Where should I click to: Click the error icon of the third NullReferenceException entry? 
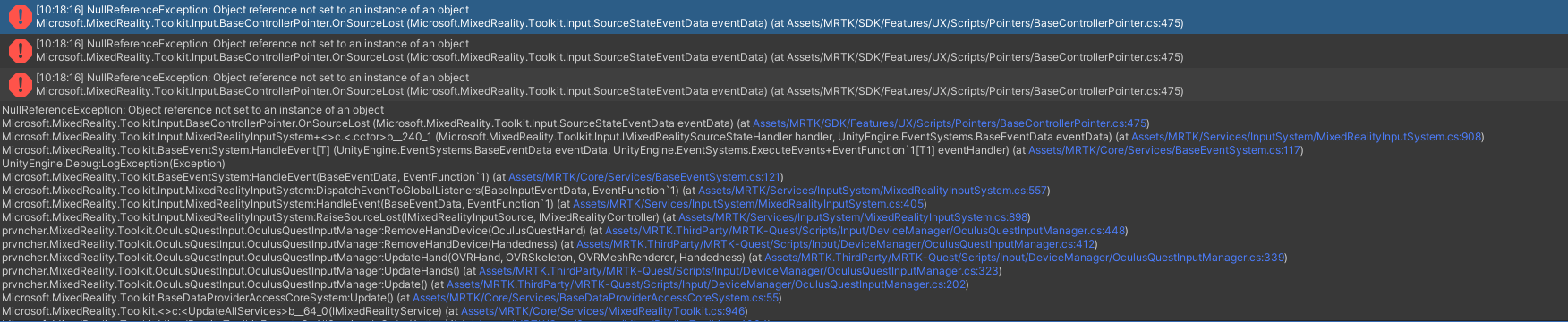tap(19, 85)
